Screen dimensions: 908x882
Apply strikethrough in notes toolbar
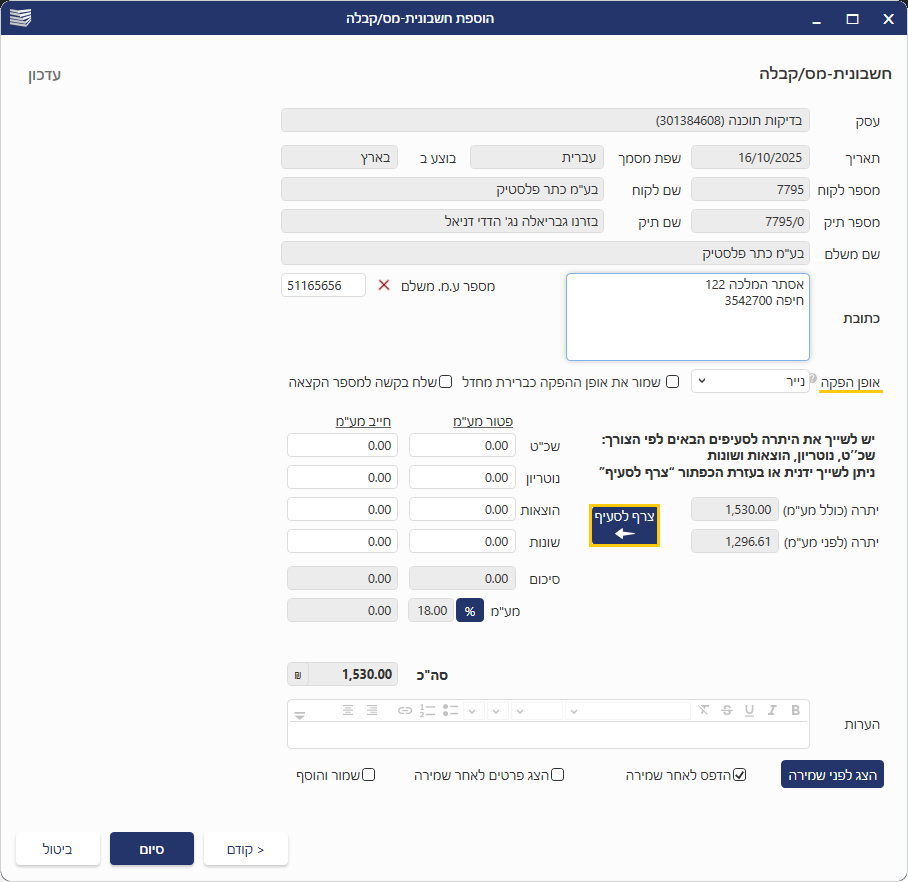click(727, 711)
